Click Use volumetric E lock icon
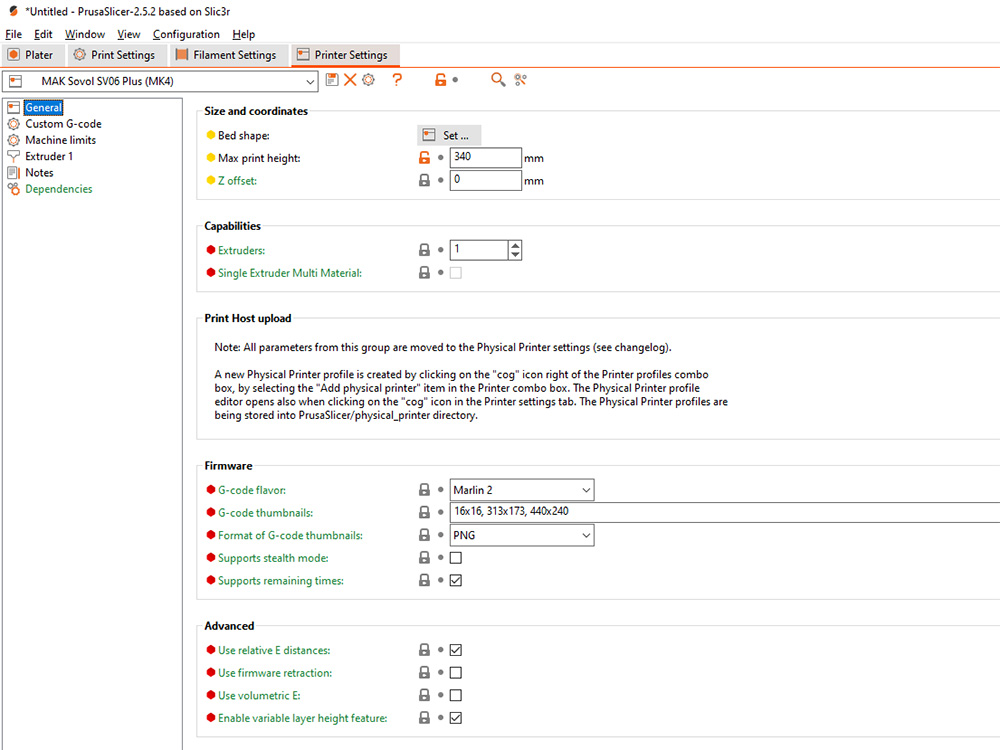 point(424,695)
